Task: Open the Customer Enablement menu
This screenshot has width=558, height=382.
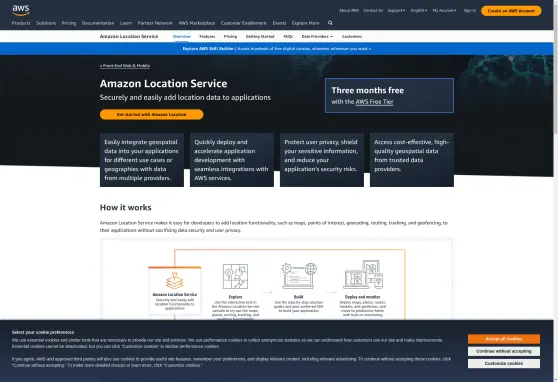Action: click(x=243, y=23)
